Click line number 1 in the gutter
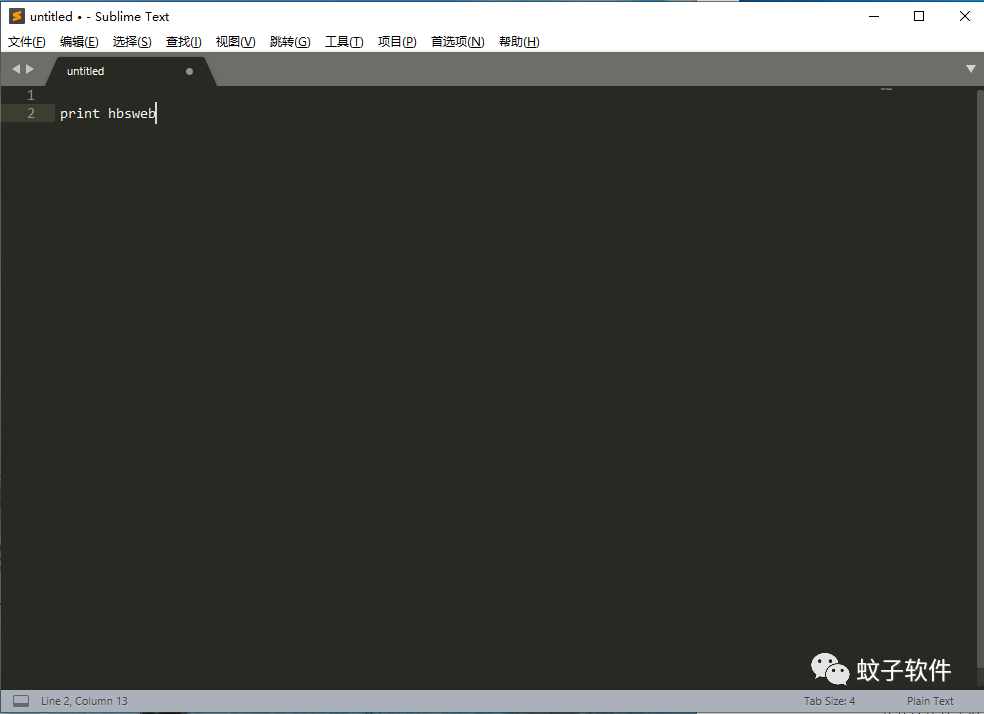This screenshot has width=984, height=714. point(31,95)
